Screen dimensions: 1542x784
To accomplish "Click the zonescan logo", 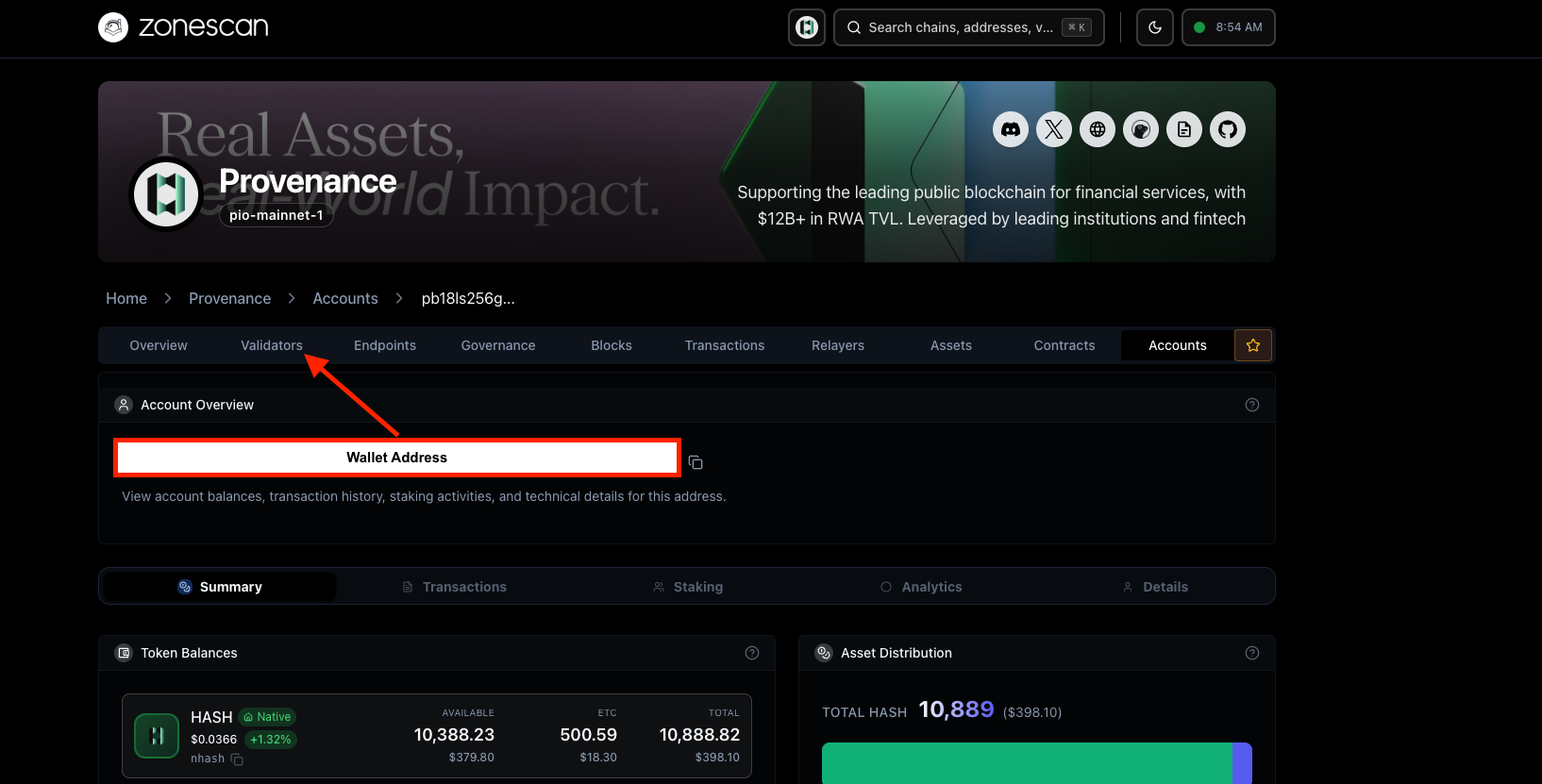I will click(184, 27).
